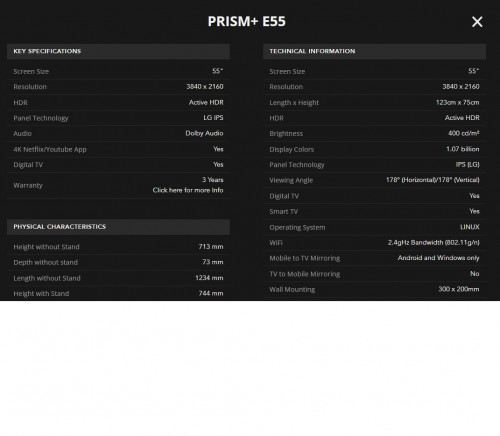The width and height of the screenshot is (500, 436).
Task: Click the TECHNICAL INFORMATION section header
Action: [374, 51]
